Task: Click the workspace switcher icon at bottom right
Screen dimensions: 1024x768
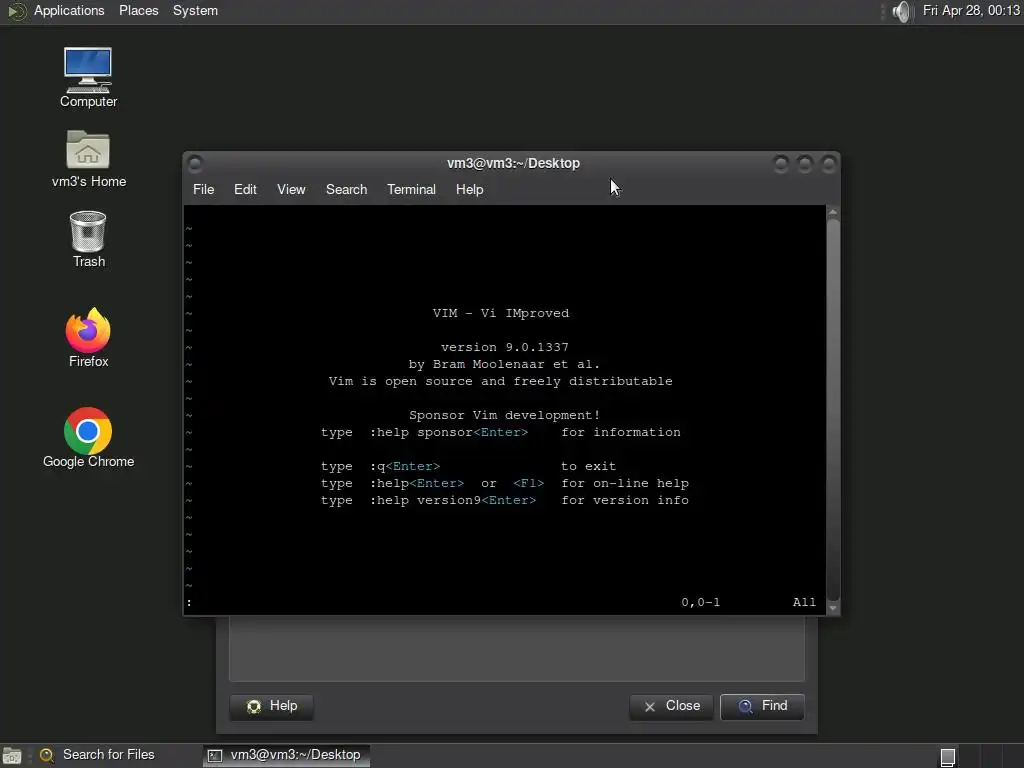Action: click(948, 757)
